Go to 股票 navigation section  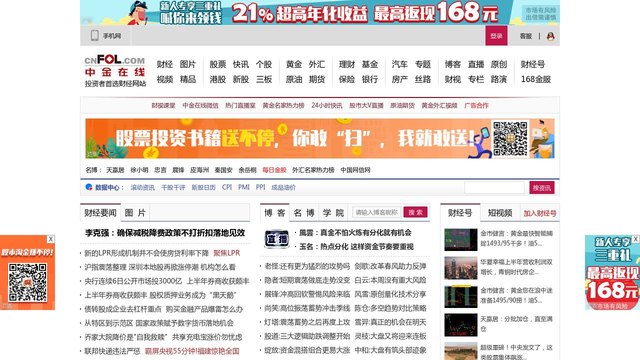pos(218,64)
